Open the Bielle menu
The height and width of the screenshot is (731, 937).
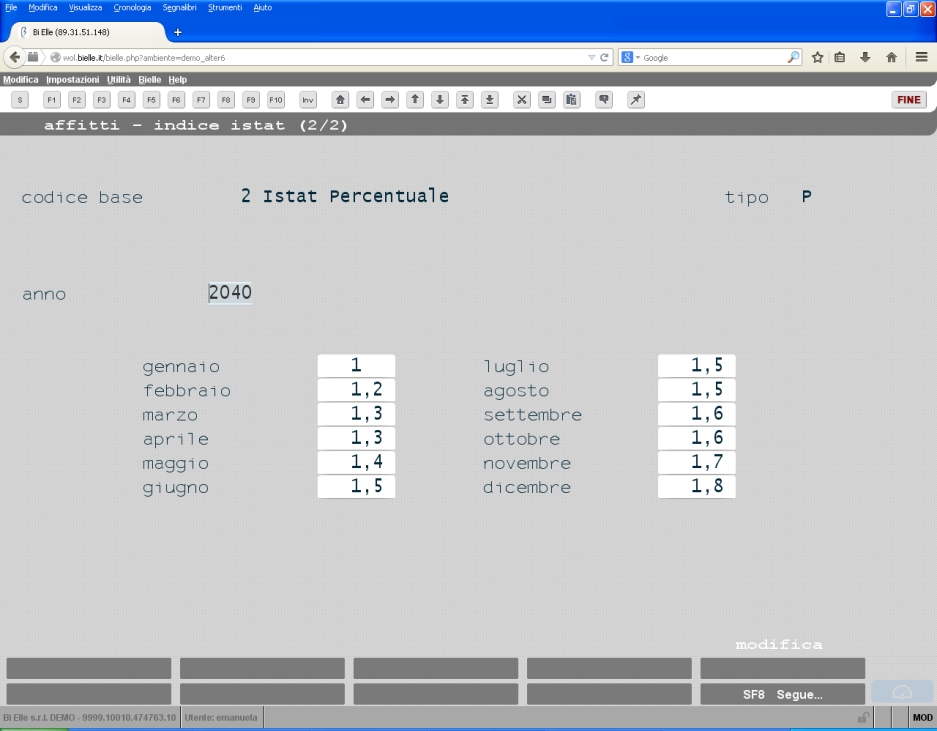149,79
